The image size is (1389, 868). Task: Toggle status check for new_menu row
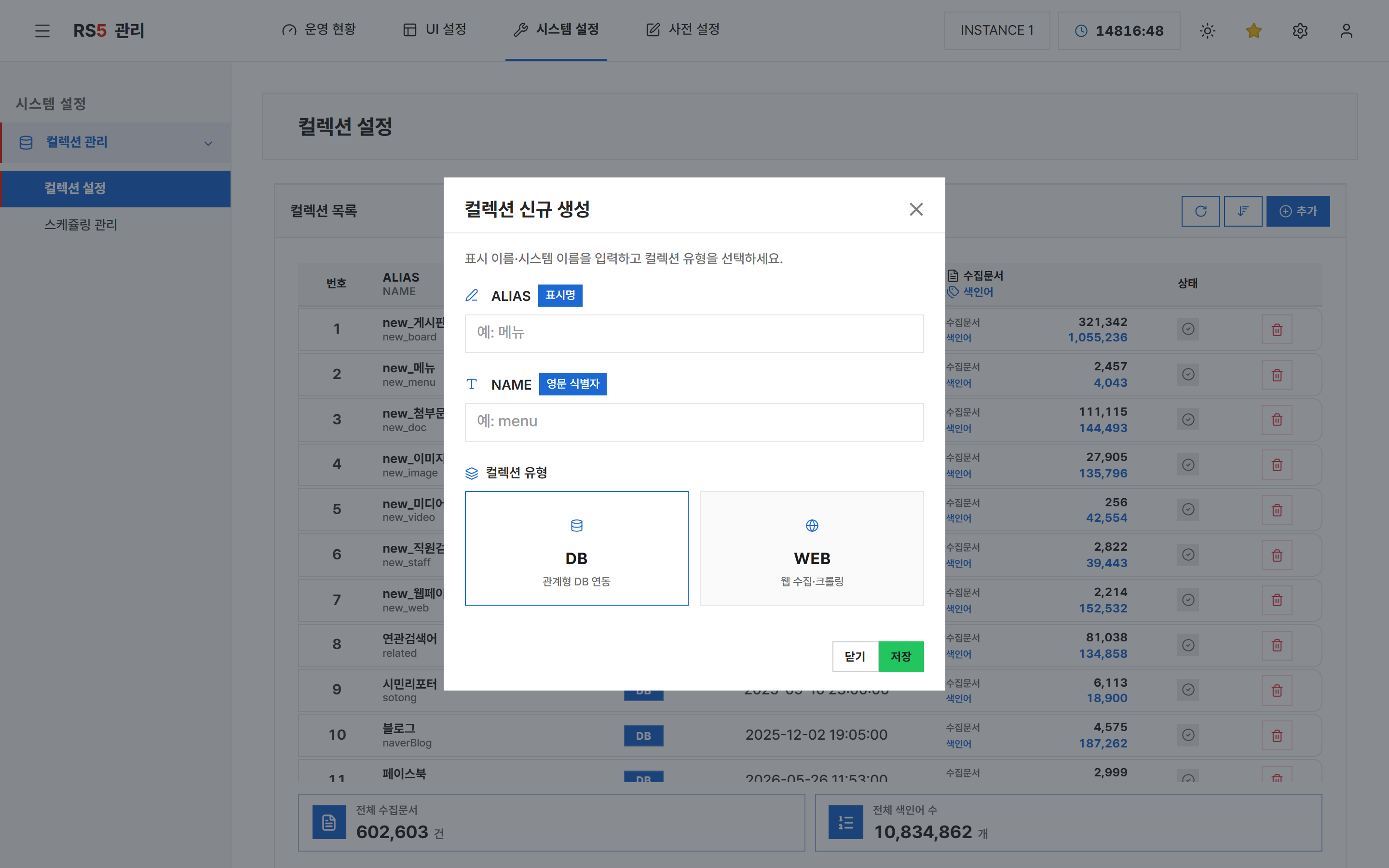pos(1188,374)
